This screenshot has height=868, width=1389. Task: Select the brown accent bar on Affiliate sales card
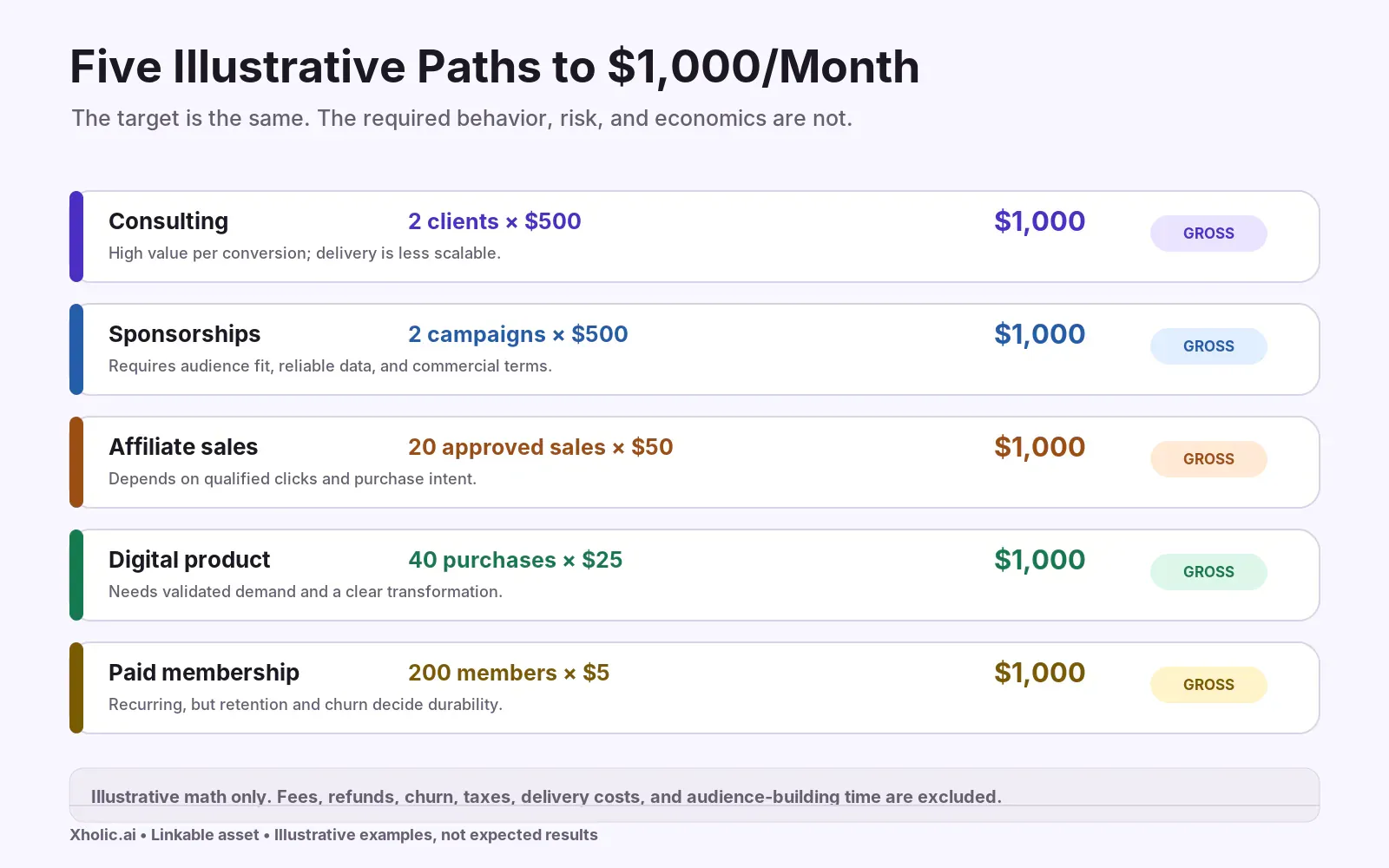76,462
